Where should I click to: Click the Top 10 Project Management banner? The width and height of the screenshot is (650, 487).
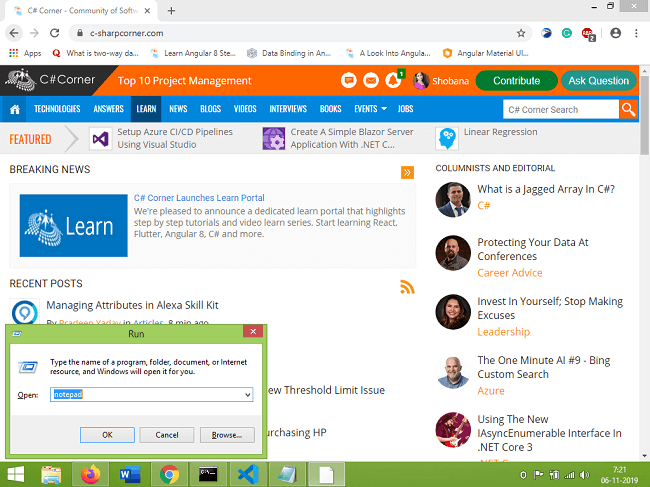point(184,81)
